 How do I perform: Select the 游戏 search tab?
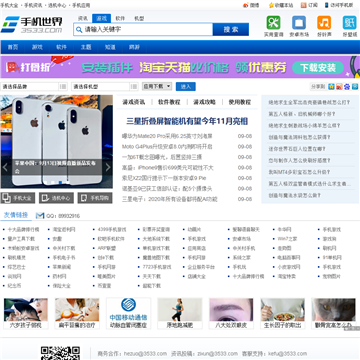pos(101,18)
